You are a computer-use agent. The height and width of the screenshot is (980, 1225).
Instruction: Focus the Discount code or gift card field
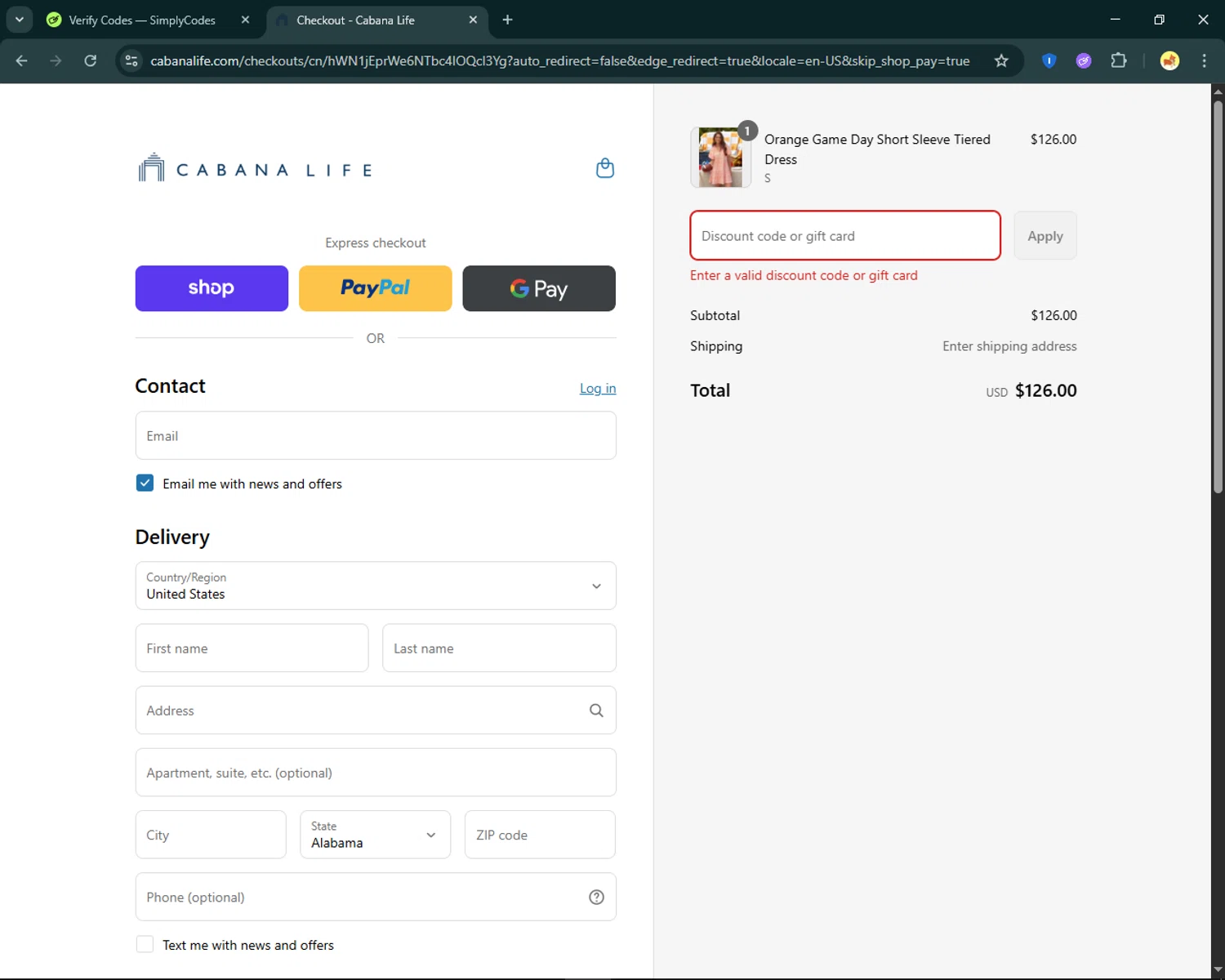(x=845, y=235)
